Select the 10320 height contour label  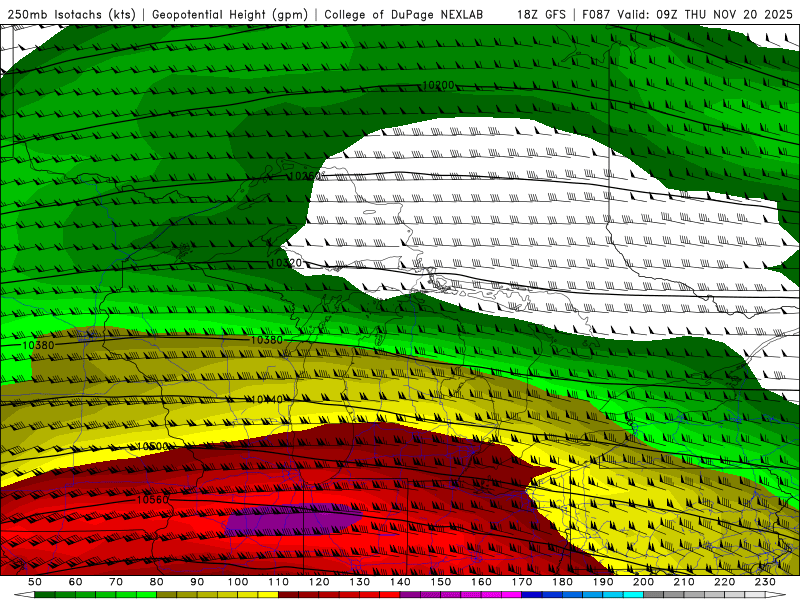pyautogui.click(x=285, y=263)
